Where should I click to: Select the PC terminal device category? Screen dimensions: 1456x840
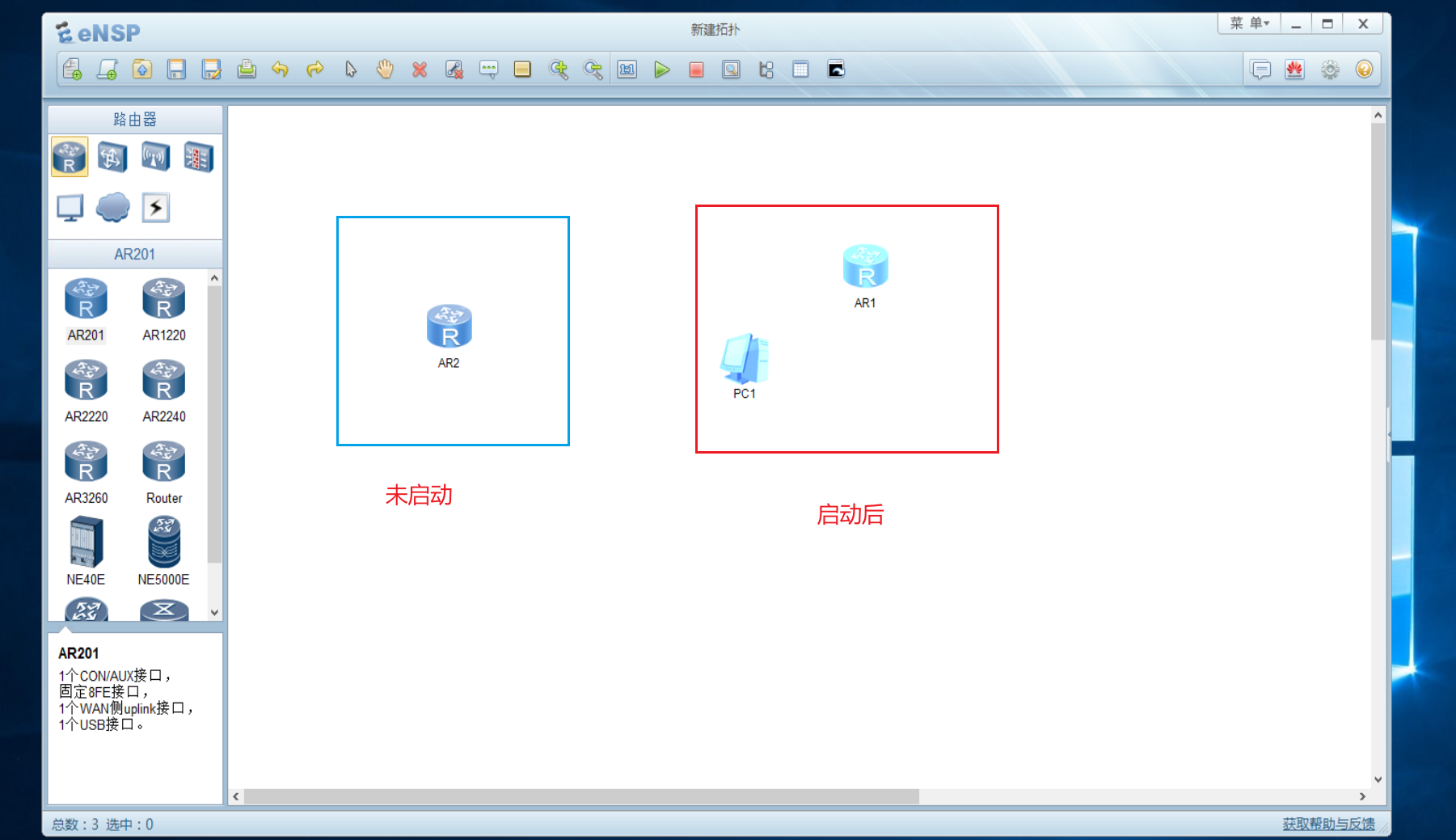tap(70, 208)
